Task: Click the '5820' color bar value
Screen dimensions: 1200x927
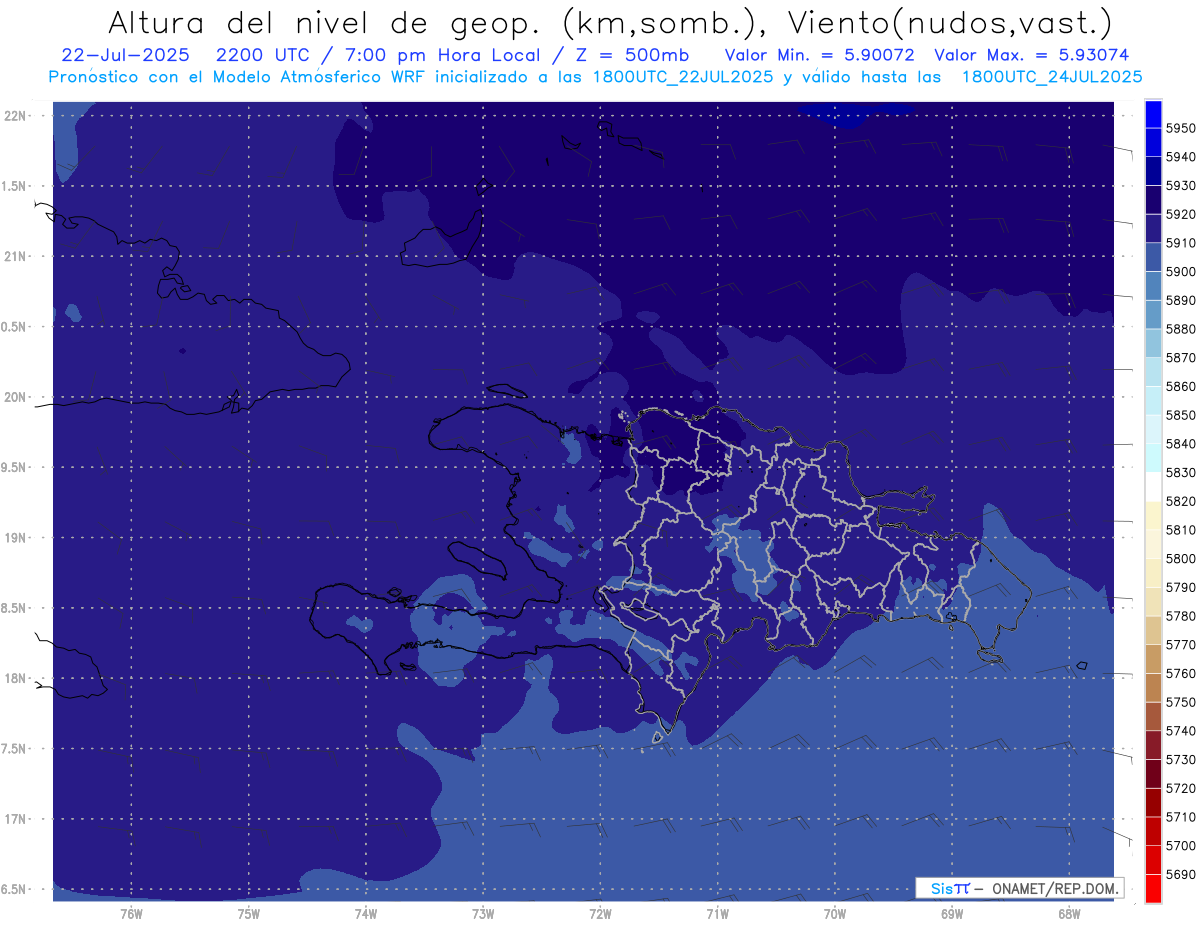Action: pos(1181,501)
